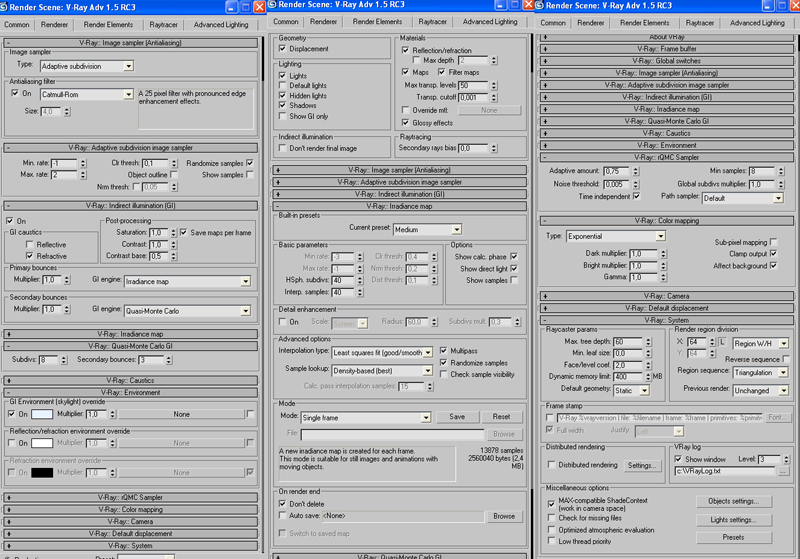Select Advanced Lighting tab in left window
This screenshot has width=800, height=559.
coord(221,24)
